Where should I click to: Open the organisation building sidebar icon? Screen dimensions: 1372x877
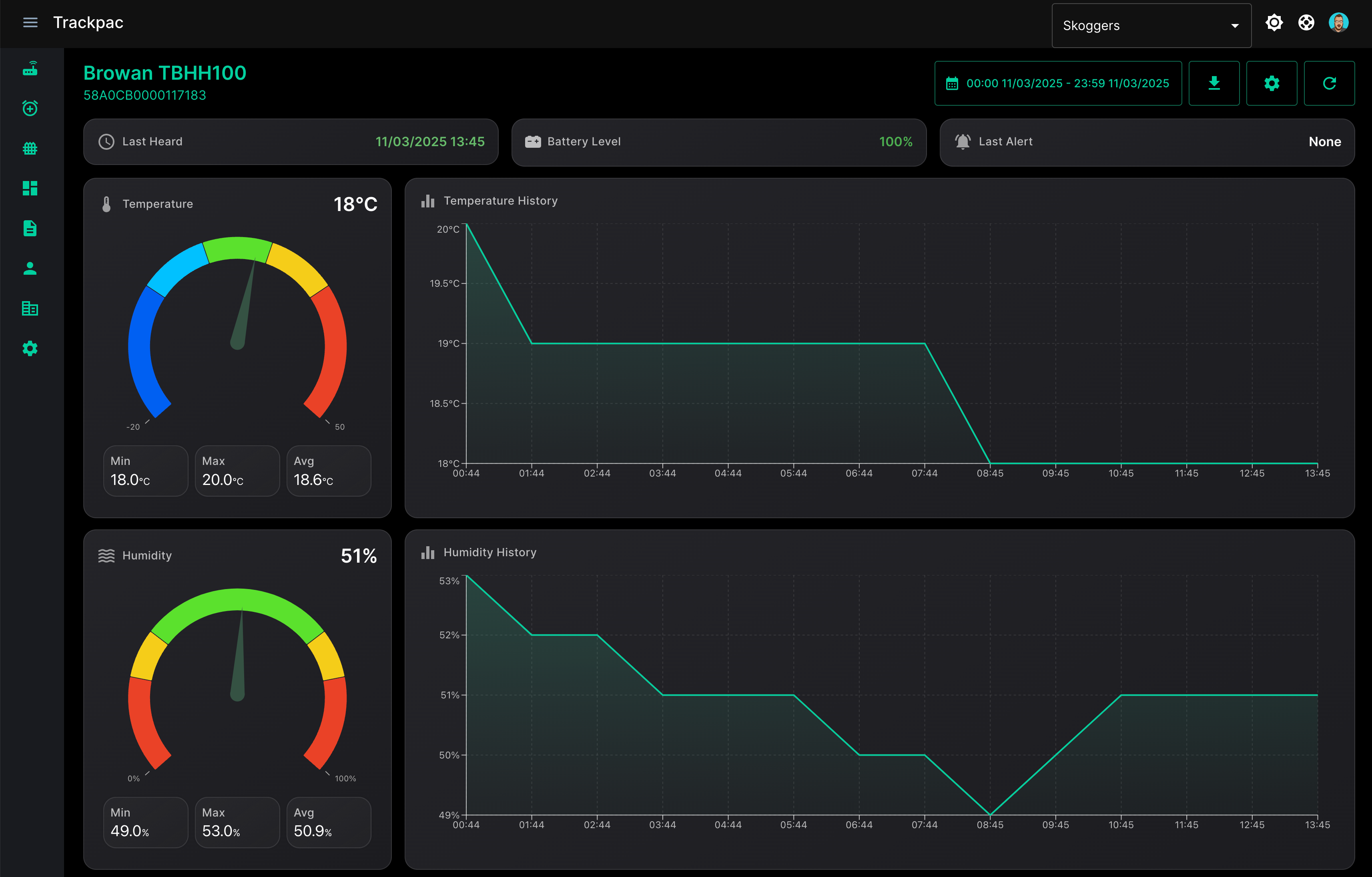[x=30, y=308]
